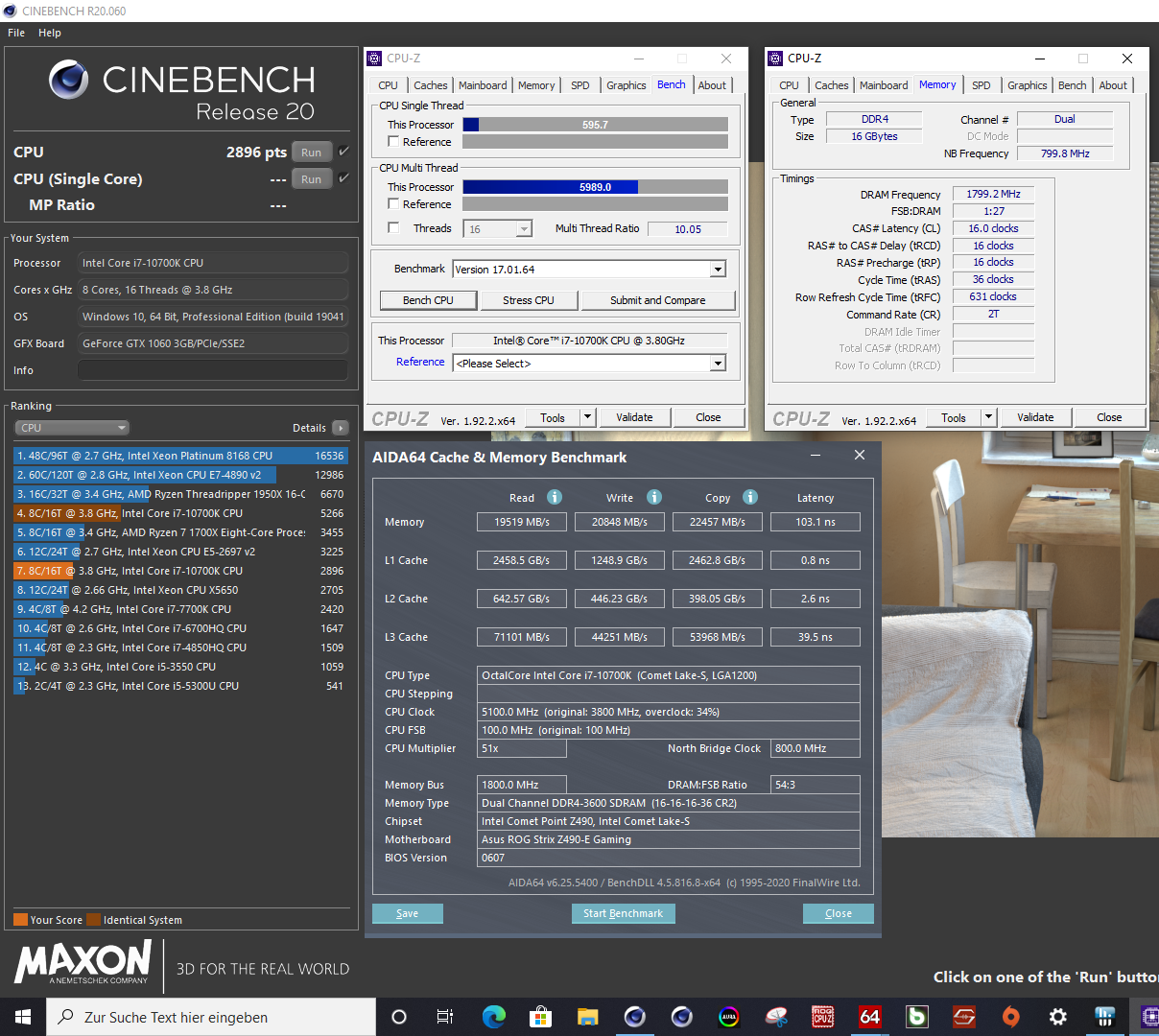Open the Windows Start menu
This screenshot has height=1036, width=1159.
(x=23, y=1017)
